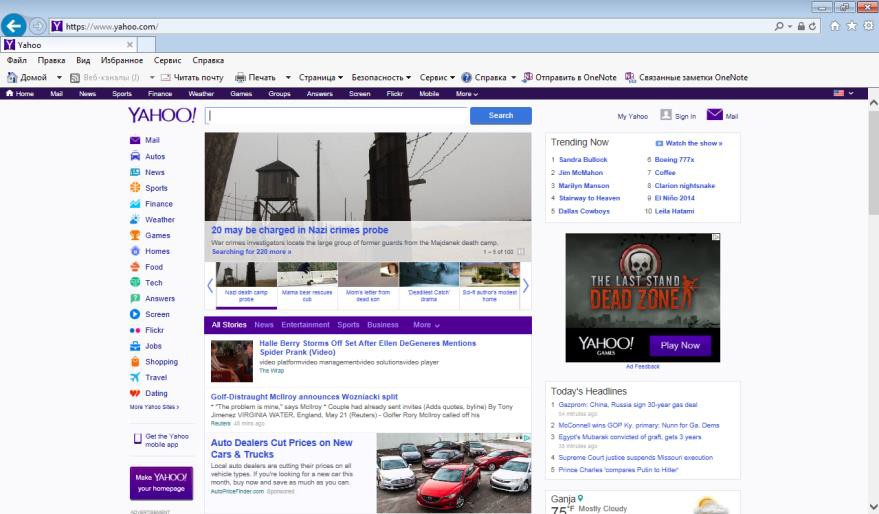Click the Games trophy icon in sidebar

pos(135,235)
